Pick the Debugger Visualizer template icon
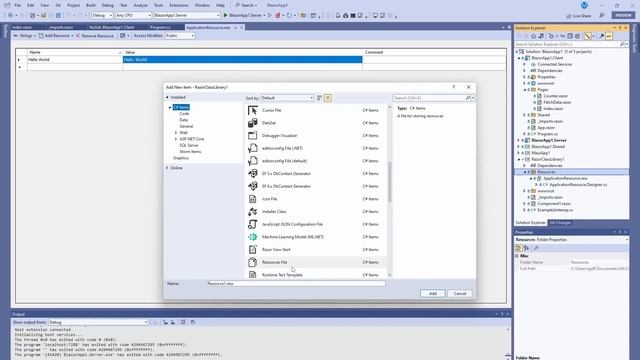The width and height of the screenshot is (640, 360). 253,136
